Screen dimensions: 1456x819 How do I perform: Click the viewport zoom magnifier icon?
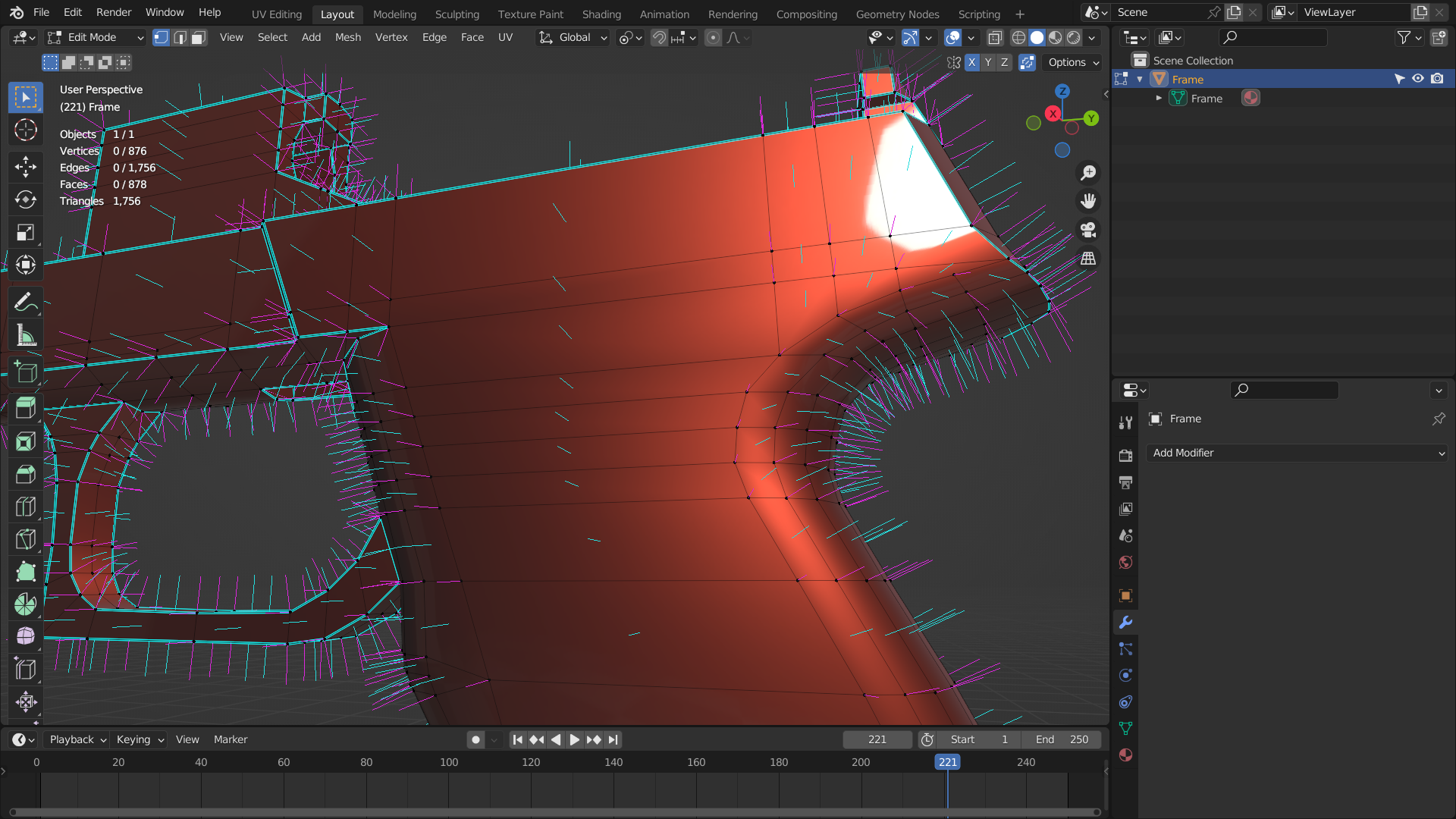[x=1088, y=173]
